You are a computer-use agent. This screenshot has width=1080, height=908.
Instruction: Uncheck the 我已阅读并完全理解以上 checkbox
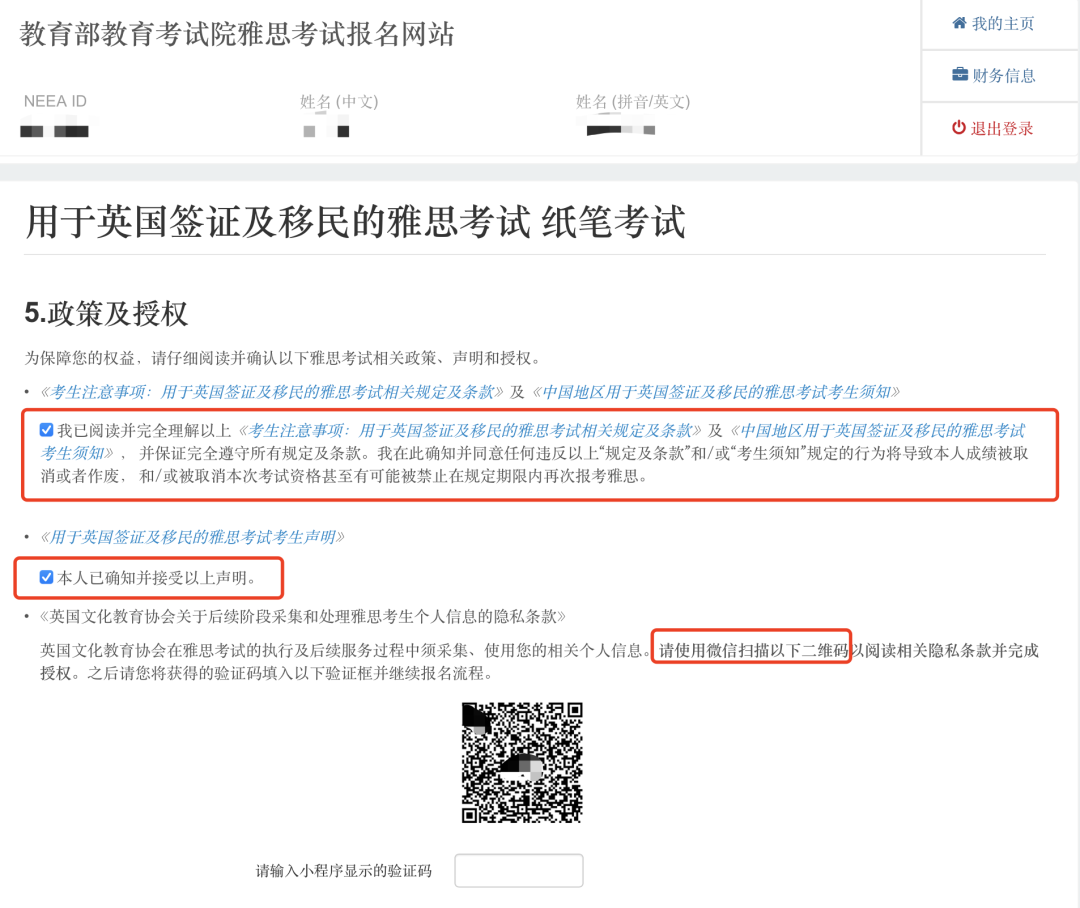46,430
